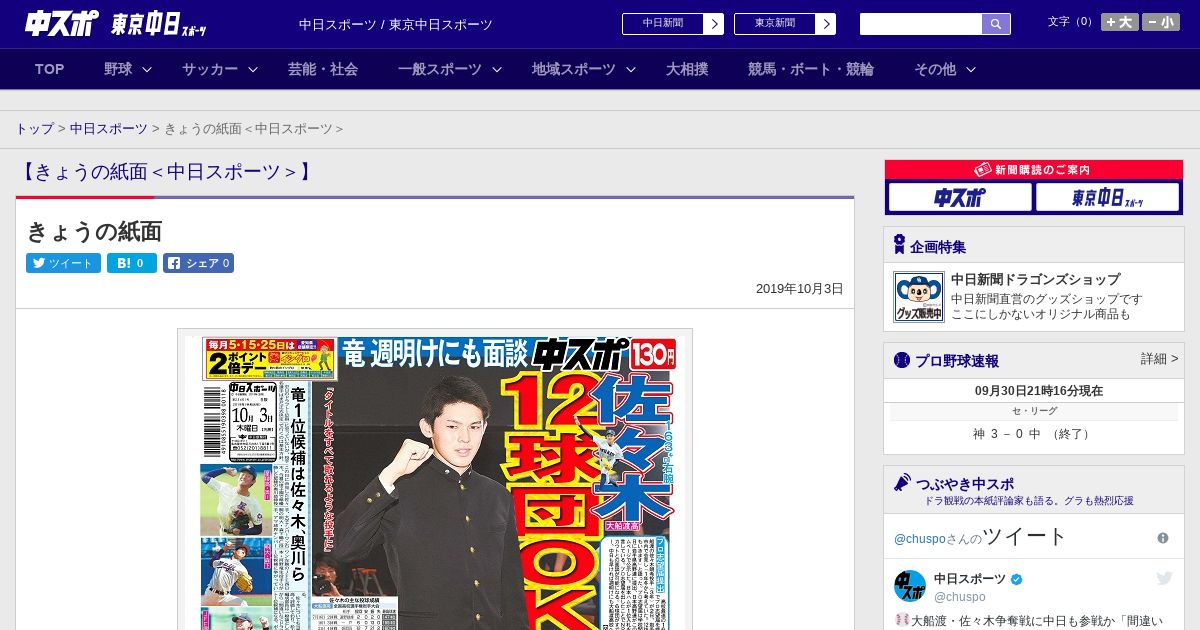Open 中日スポーツ Twitter account name
Viewport: 1200px width, 630px height.
(x=970, y=579)
